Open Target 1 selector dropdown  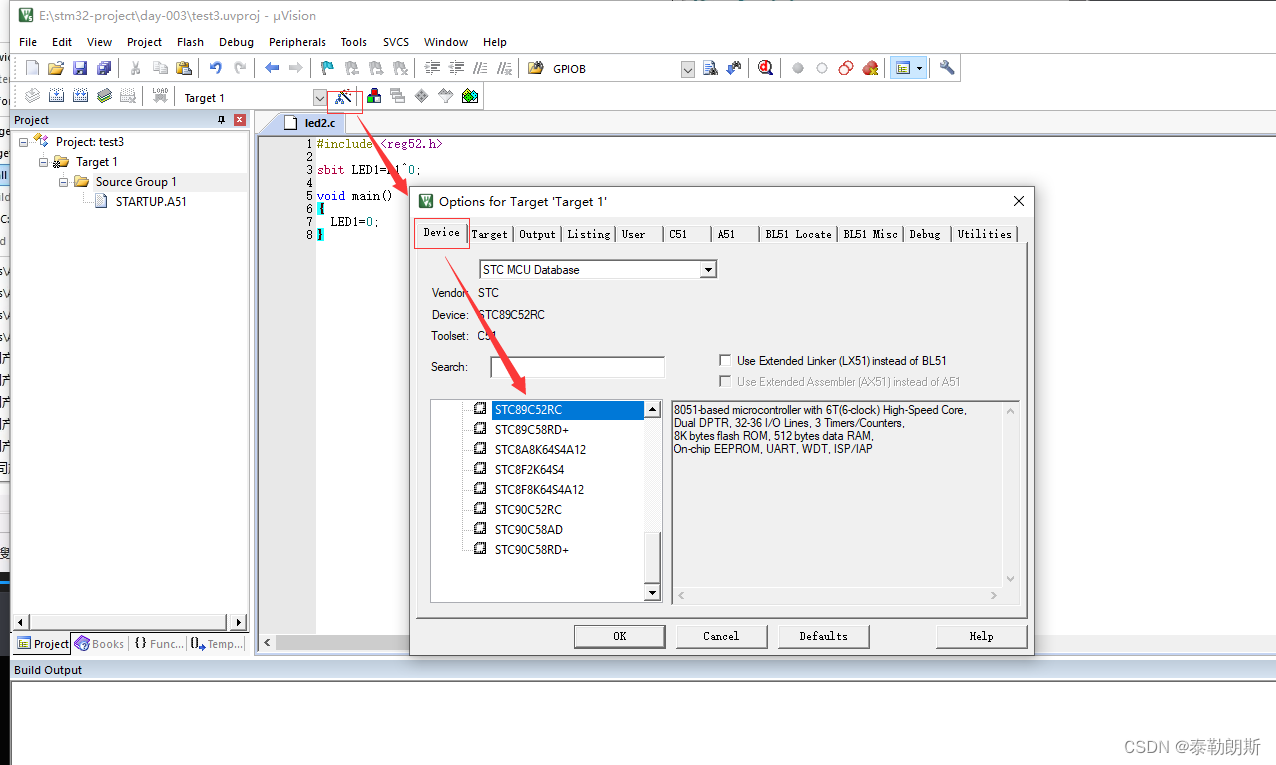tap(320, 97)
